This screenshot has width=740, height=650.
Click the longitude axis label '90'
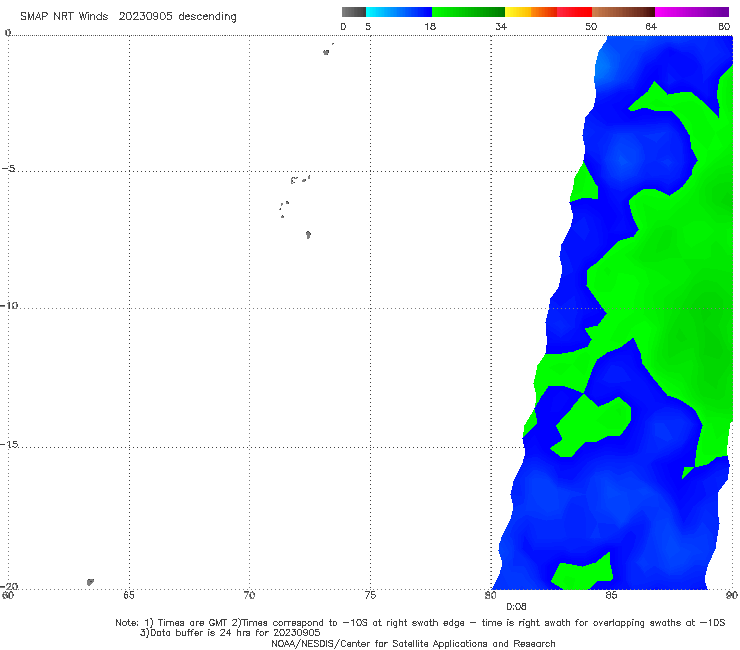[x=732, y=595]
